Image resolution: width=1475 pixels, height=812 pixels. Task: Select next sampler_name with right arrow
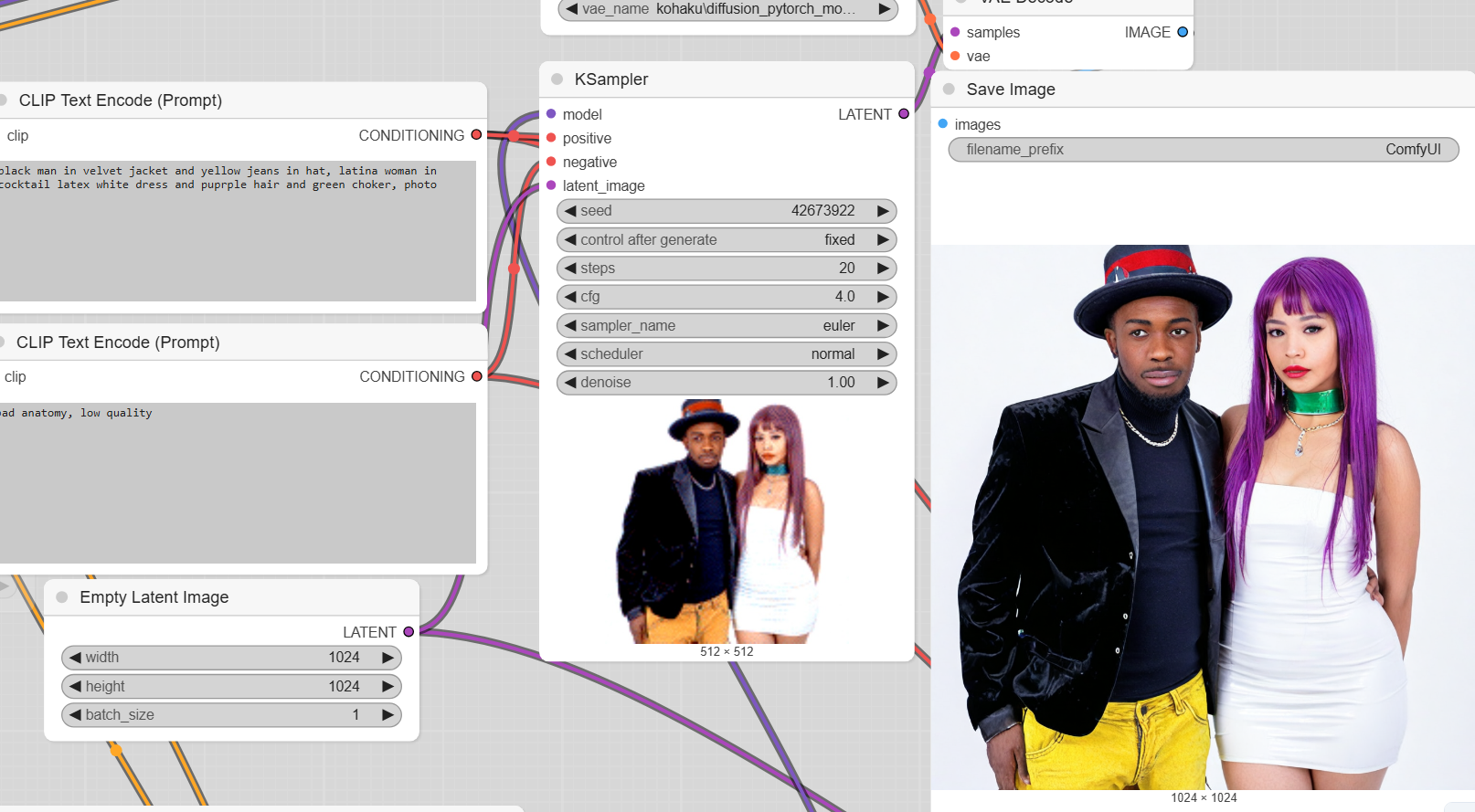tap(883, 326)
